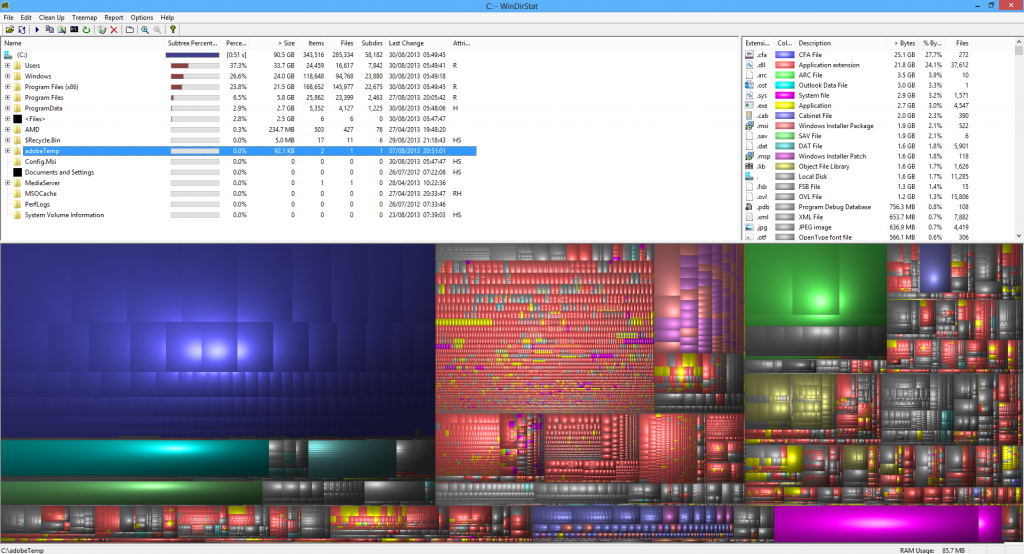Screen dimensions: 1024x554
Task: Sort by the Name column header
Action: [83, 43]
